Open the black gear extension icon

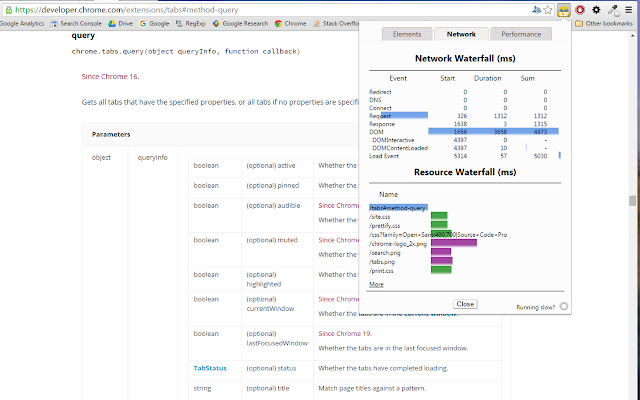tap(596, 9)
